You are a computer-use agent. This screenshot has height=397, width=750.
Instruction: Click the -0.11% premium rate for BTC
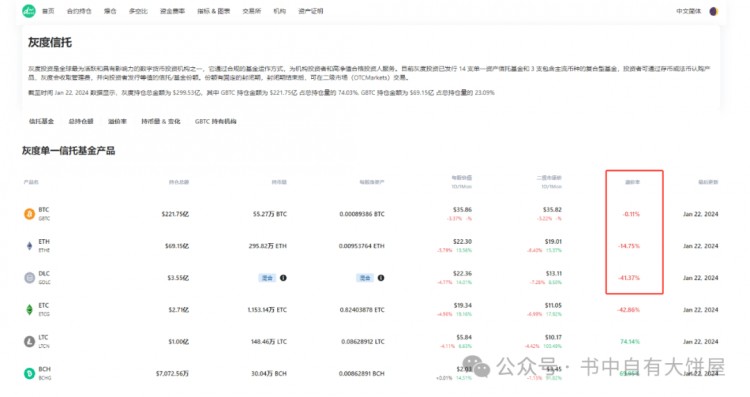point(631,214)
